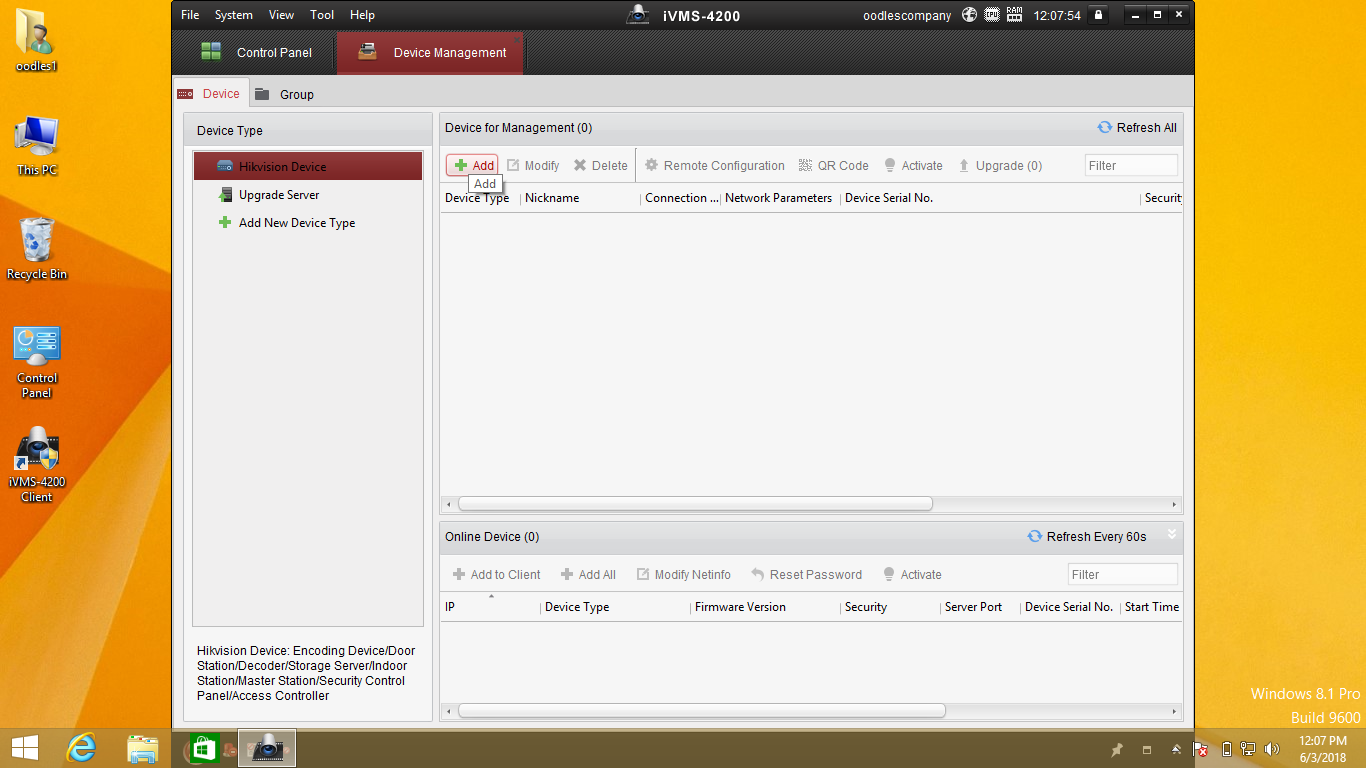Click the lock icon in title bar

(1099, 15)
